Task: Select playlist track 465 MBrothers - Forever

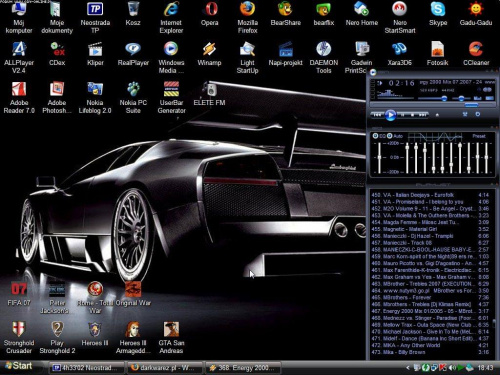Action: tap(430, 298)
